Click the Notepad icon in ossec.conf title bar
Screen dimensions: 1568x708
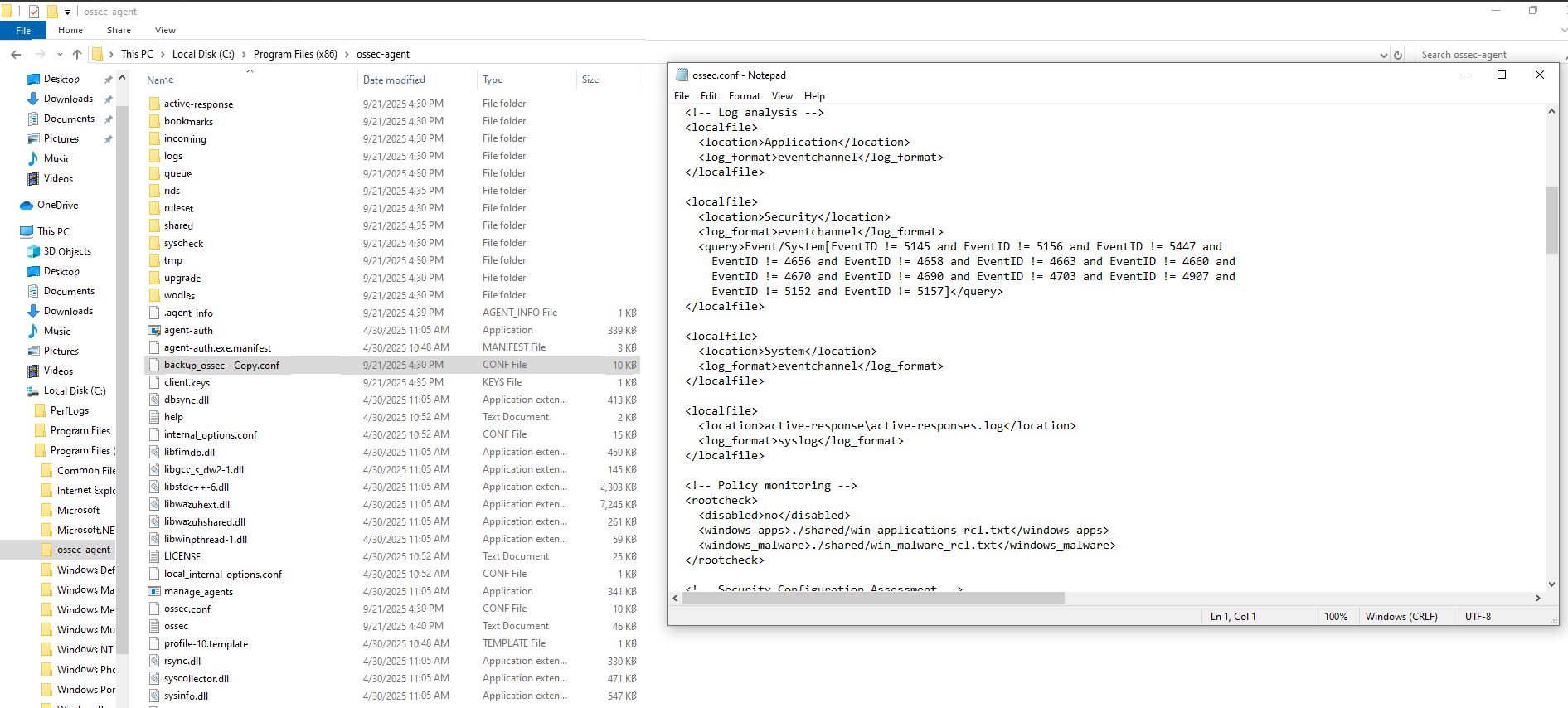click(x=682, y=75)
